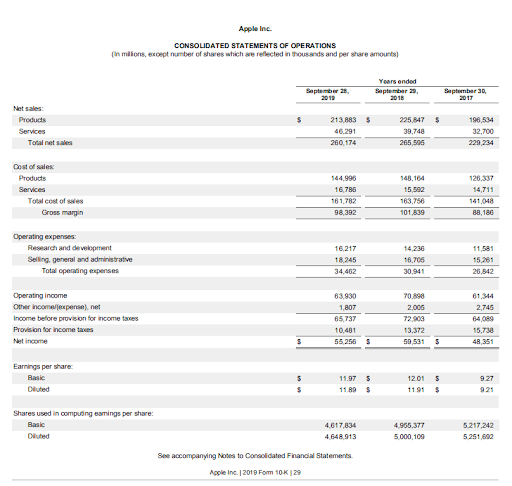Select the 'Other income/(expense), net' label

pos(57,307)
